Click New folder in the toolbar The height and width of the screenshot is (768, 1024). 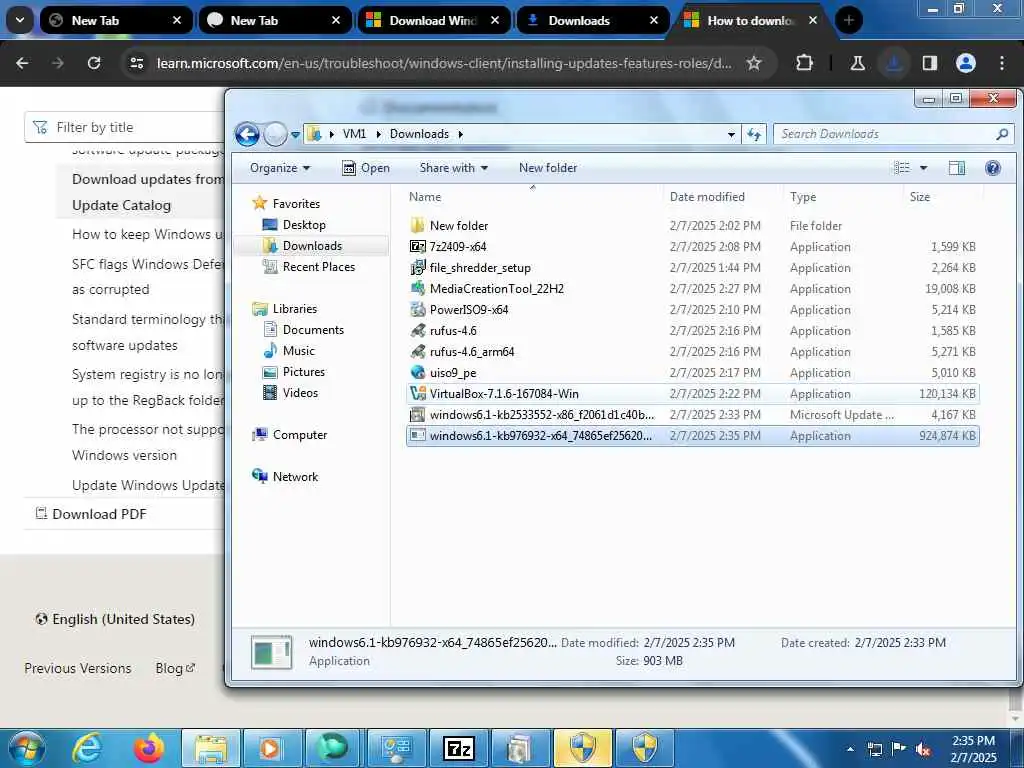(x=548, y=168)
